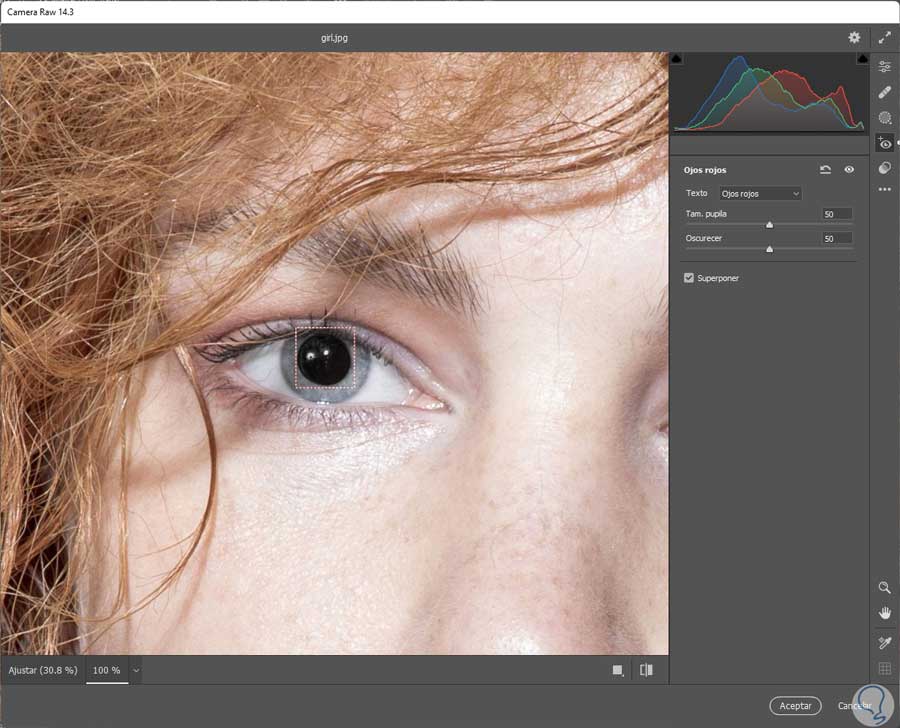Viewport: 900px width, 728px height.
Task: Toggle the color sampler eyedropper tool
Action: [x=884, y=643]
